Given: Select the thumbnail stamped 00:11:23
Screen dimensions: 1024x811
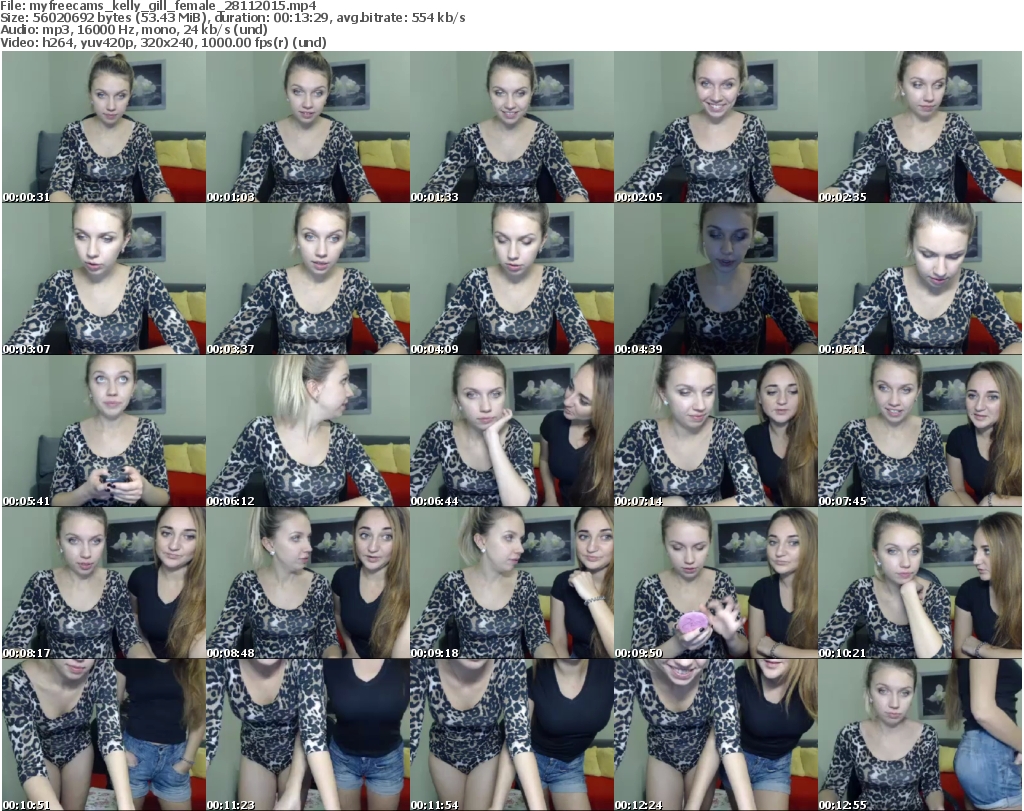Looking at the screenshot, I should (x=308, y=735).
